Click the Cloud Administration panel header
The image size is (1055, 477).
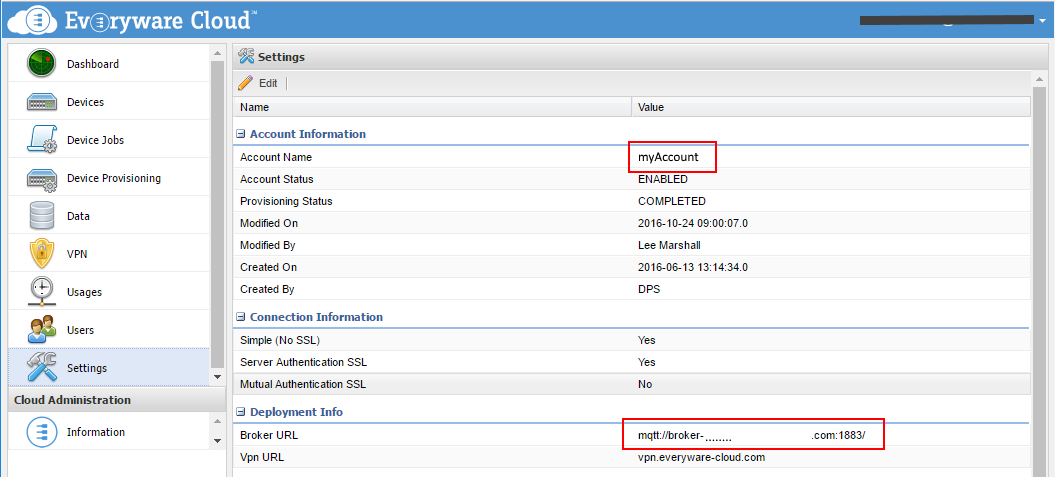[x=116, y=400]
